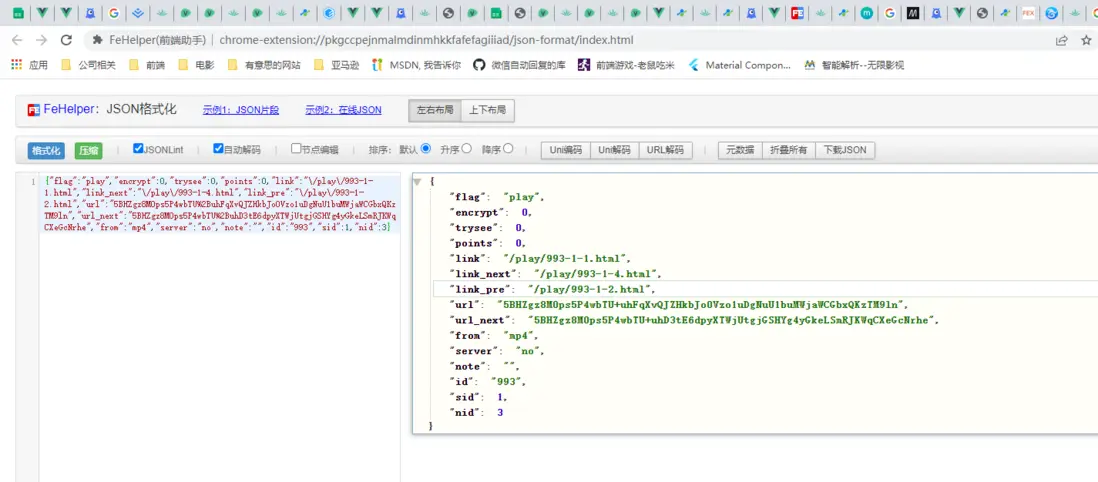
Task: Bookmark this page with the star icon
Action: tap(1086, 40)
